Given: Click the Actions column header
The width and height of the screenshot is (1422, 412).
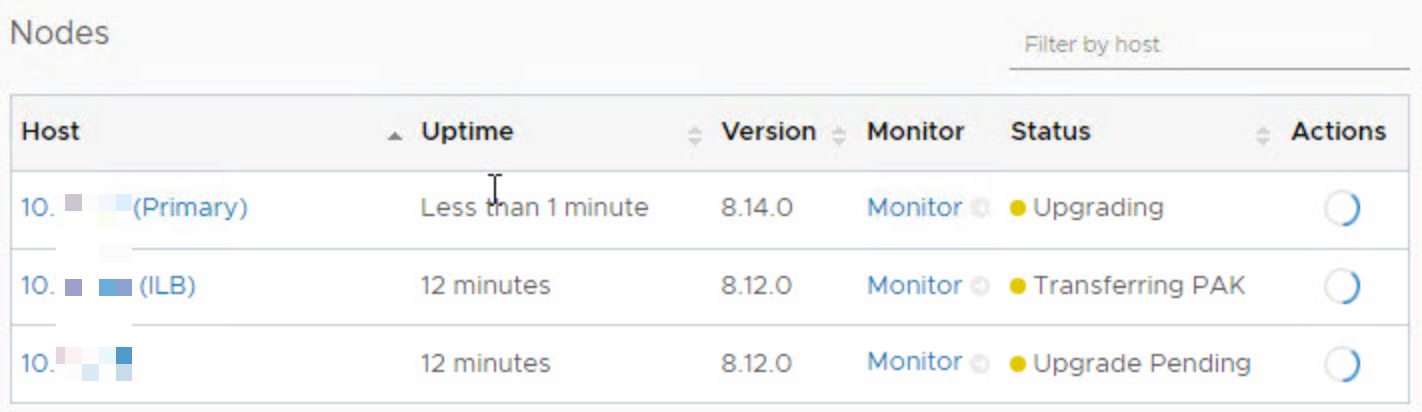Looking at the screenshot, I should pyautogui.click(x=1338, y=131).
